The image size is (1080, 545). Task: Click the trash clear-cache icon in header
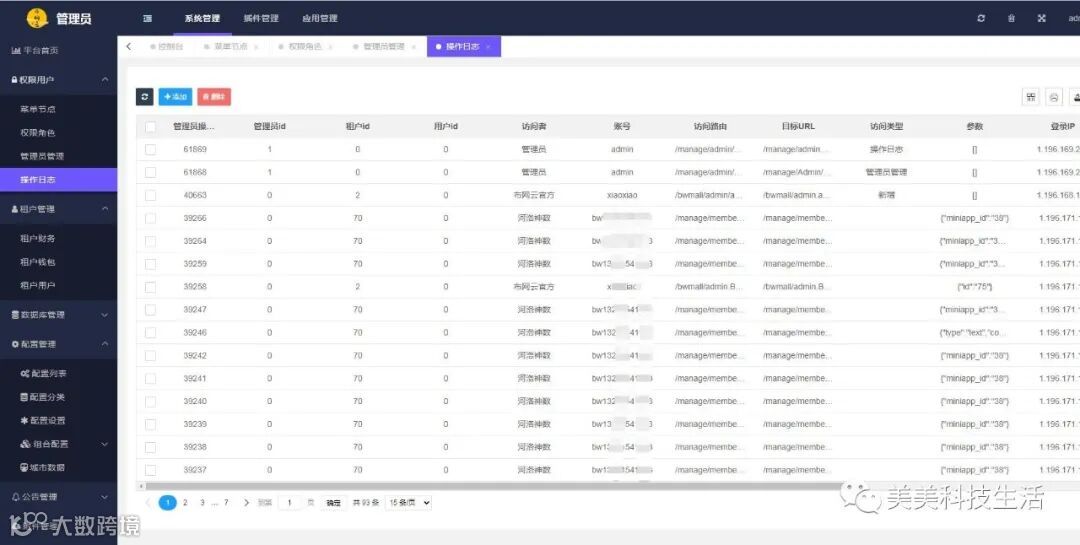tap(1011, 19)
